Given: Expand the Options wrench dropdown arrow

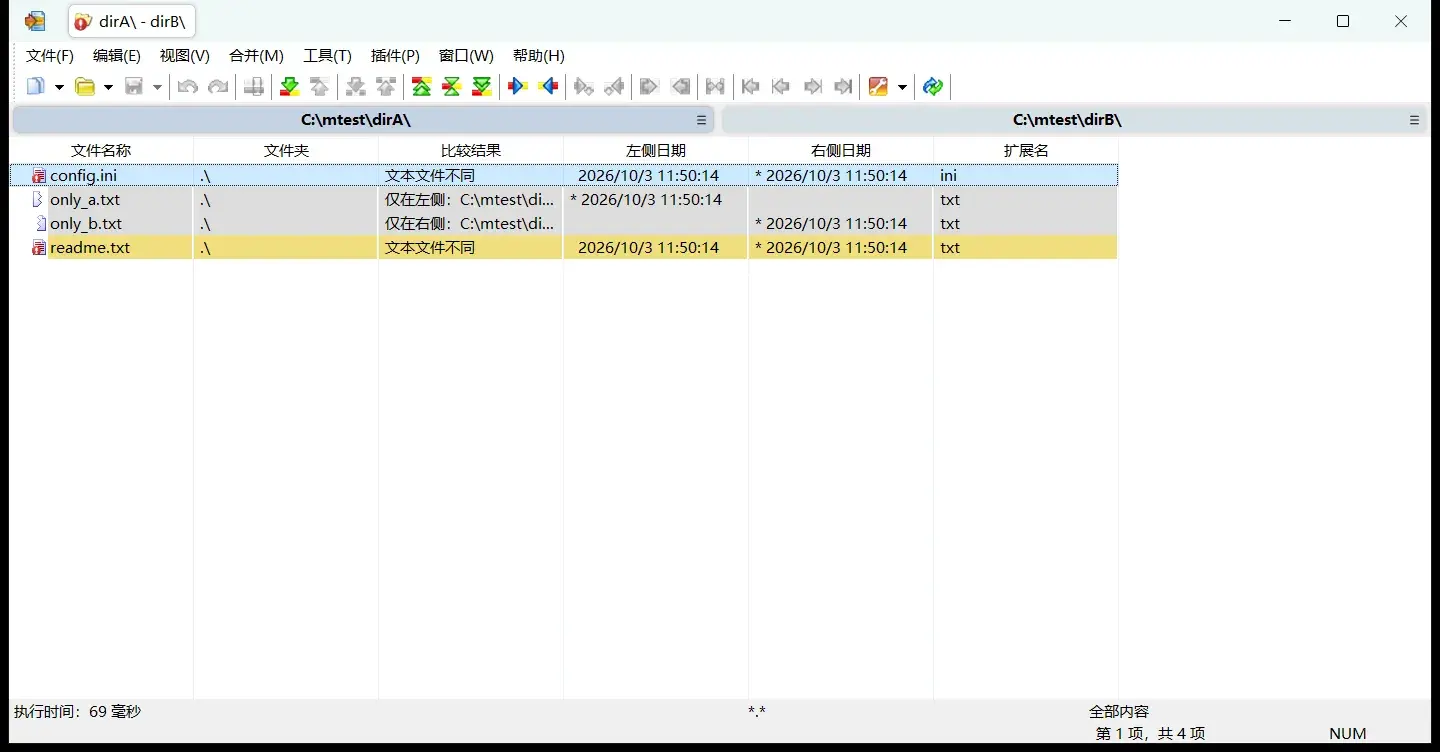Looking at the screenshot, I should pyautogui.click(x=902, y=87).
